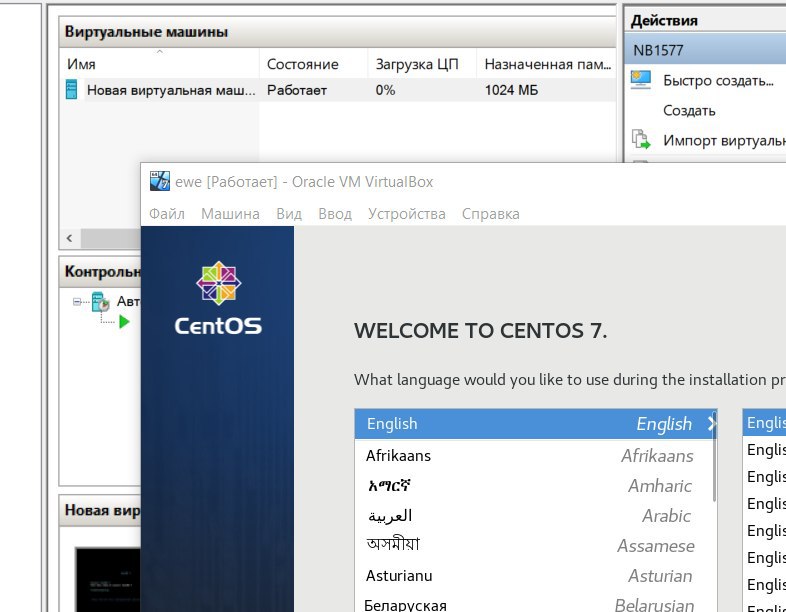Click the CentOS logo in installer

pos(219,298)
